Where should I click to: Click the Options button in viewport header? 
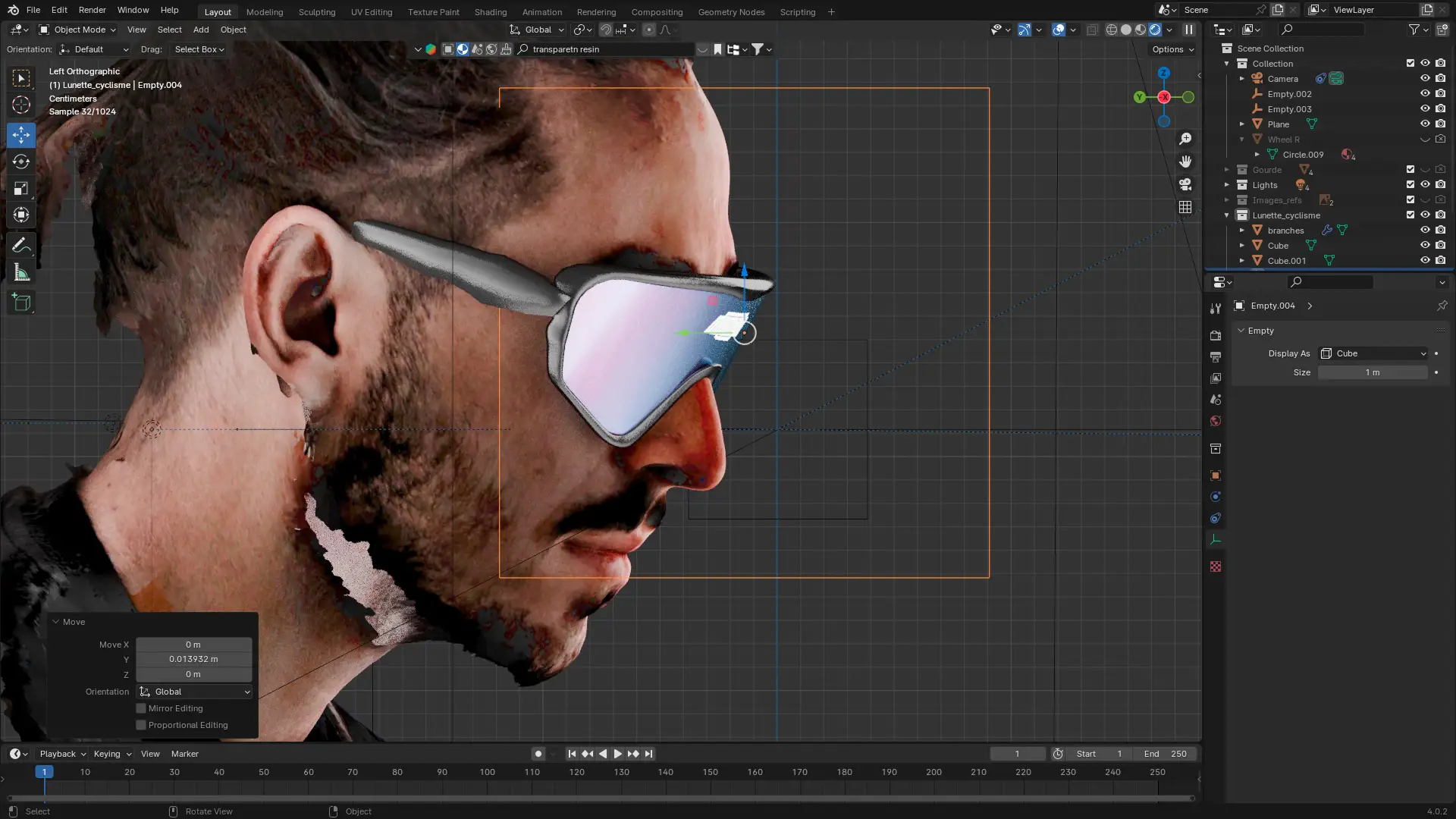click(1172, 49)
